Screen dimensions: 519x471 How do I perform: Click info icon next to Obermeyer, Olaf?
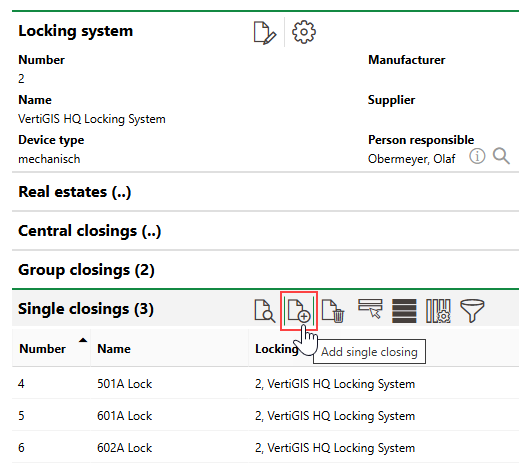click(477, 156)
